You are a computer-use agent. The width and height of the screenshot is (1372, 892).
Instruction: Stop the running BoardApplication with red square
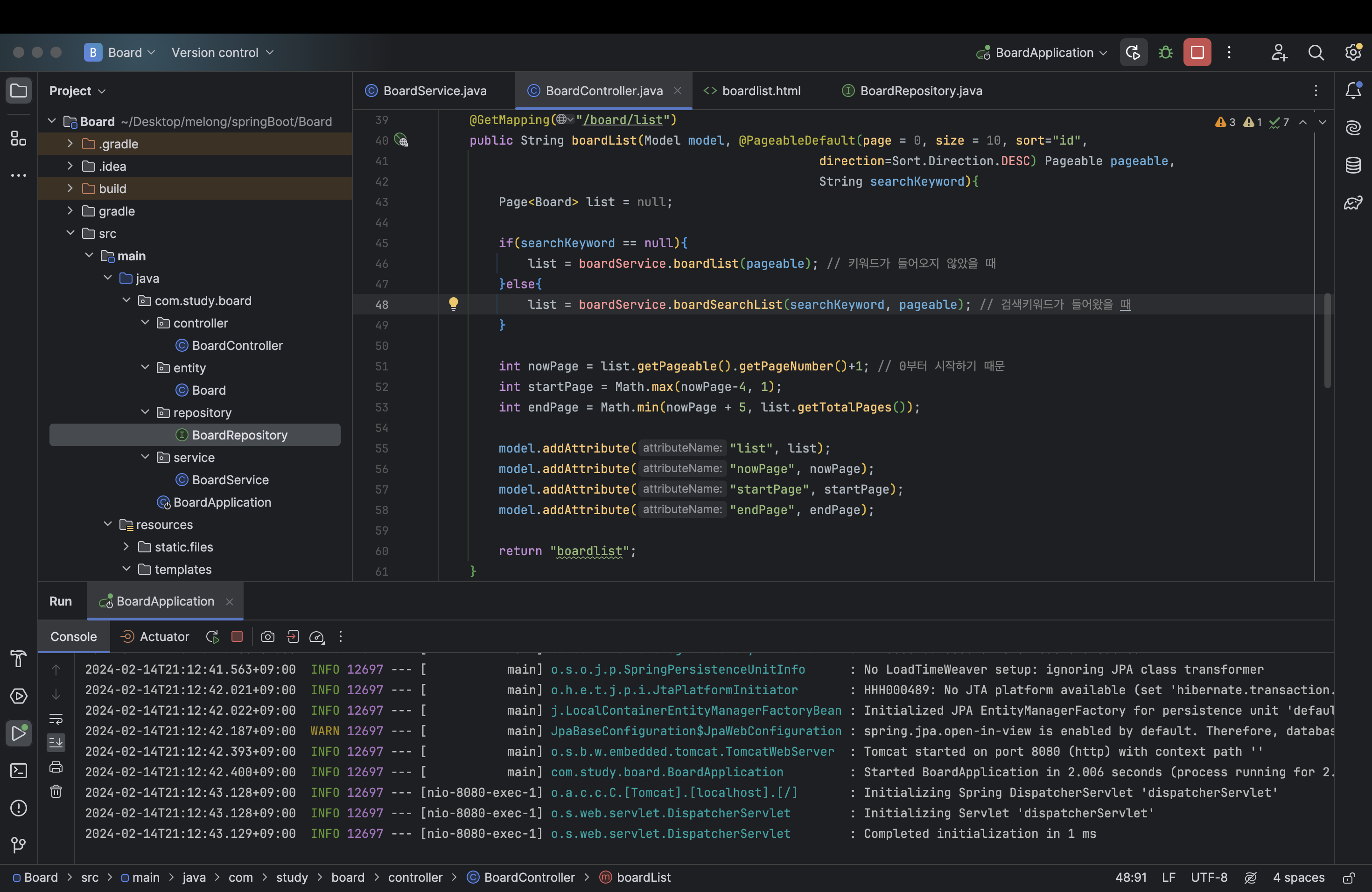pyautogui.click(x=1197, y=52)
